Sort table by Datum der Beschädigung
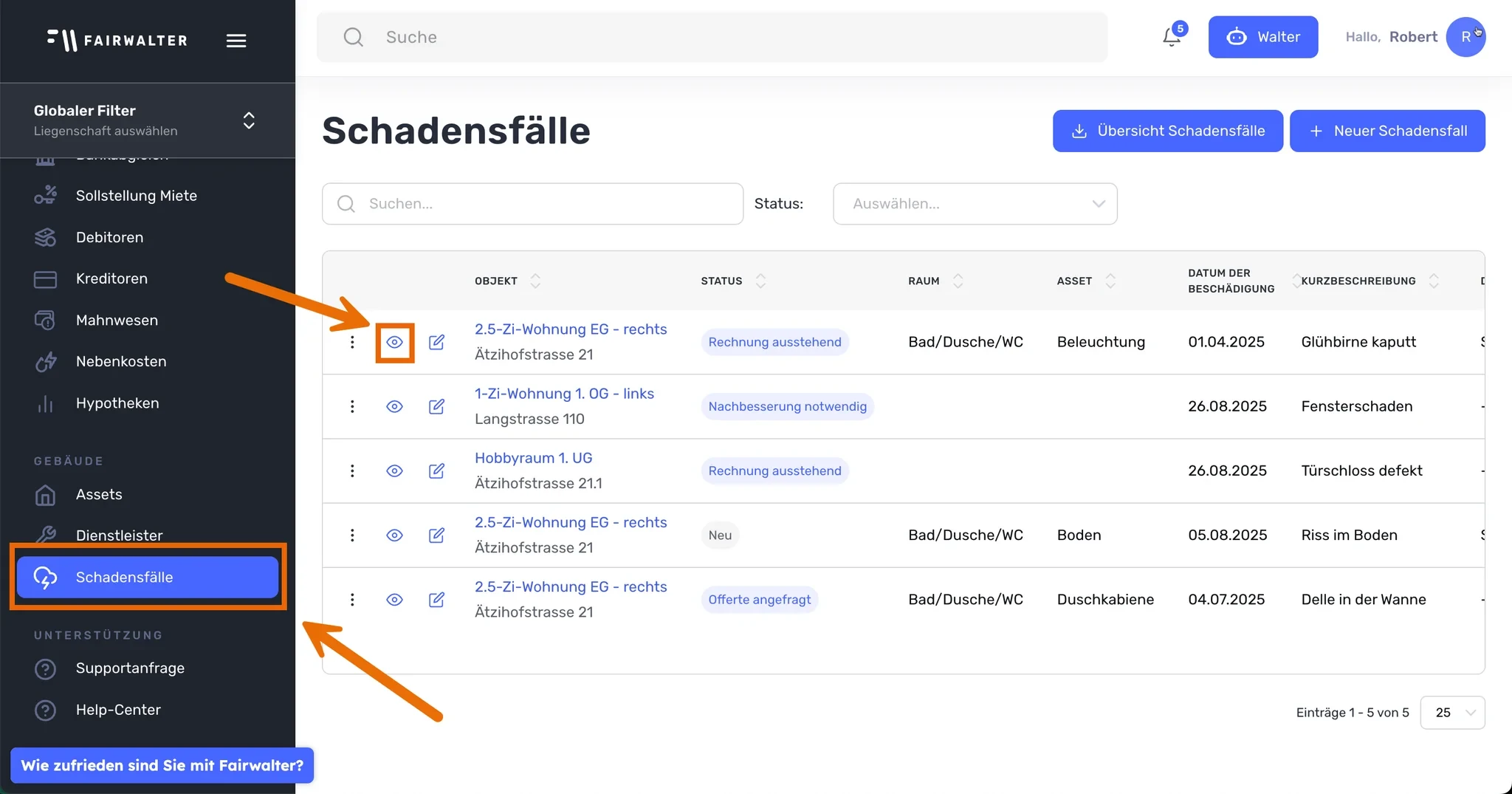This screenshot has width=1512, height=794. [x=1296, y=281]
